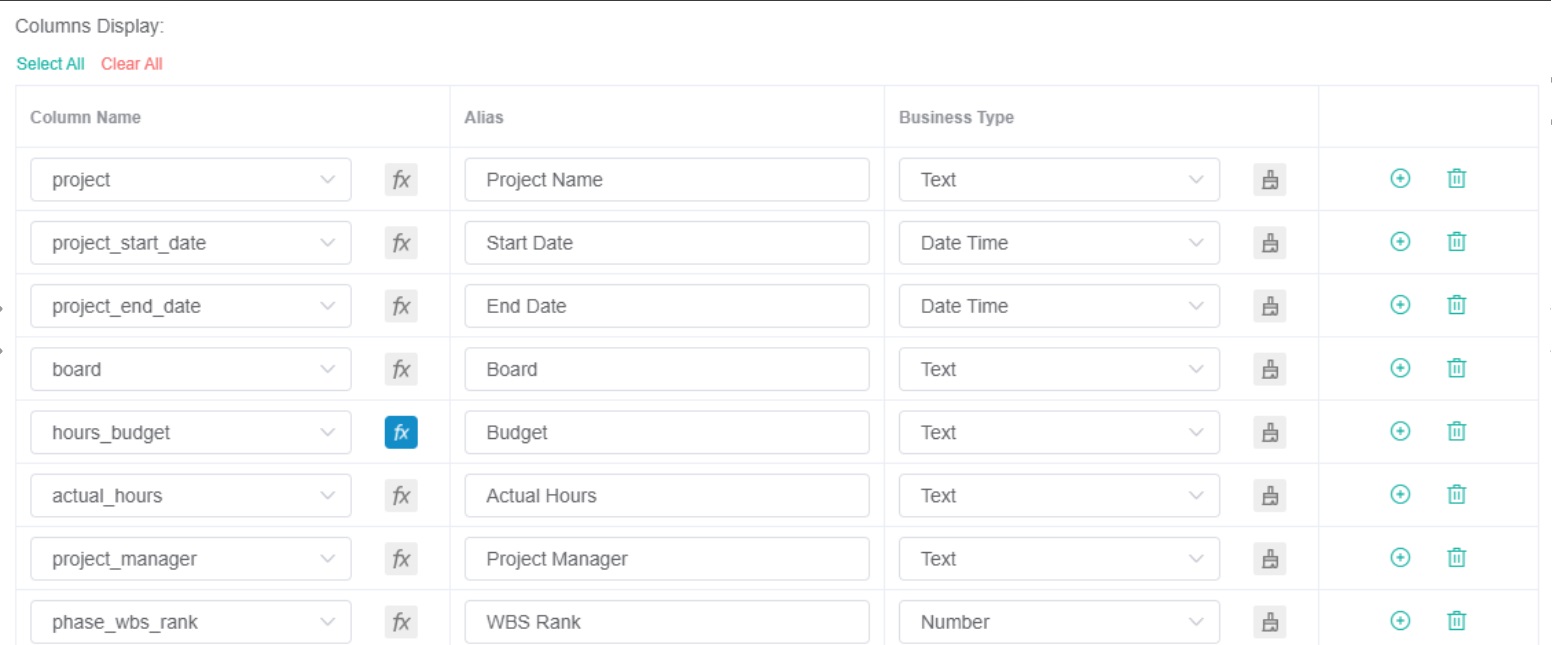
Task: Expand the board column selection list
Action: pos(190,368)
